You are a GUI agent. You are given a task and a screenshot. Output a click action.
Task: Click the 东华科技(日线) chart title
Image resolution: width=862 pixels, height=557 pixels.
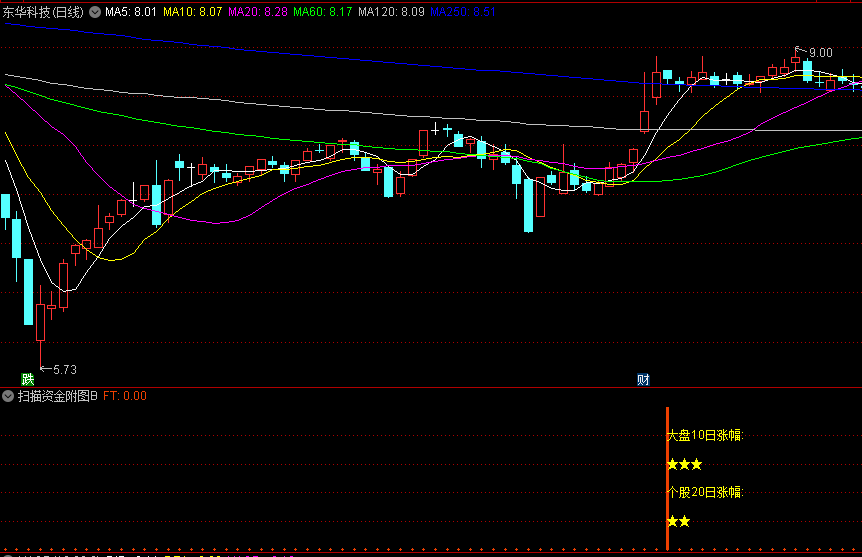pyautogui.click(x=43, y=12)
